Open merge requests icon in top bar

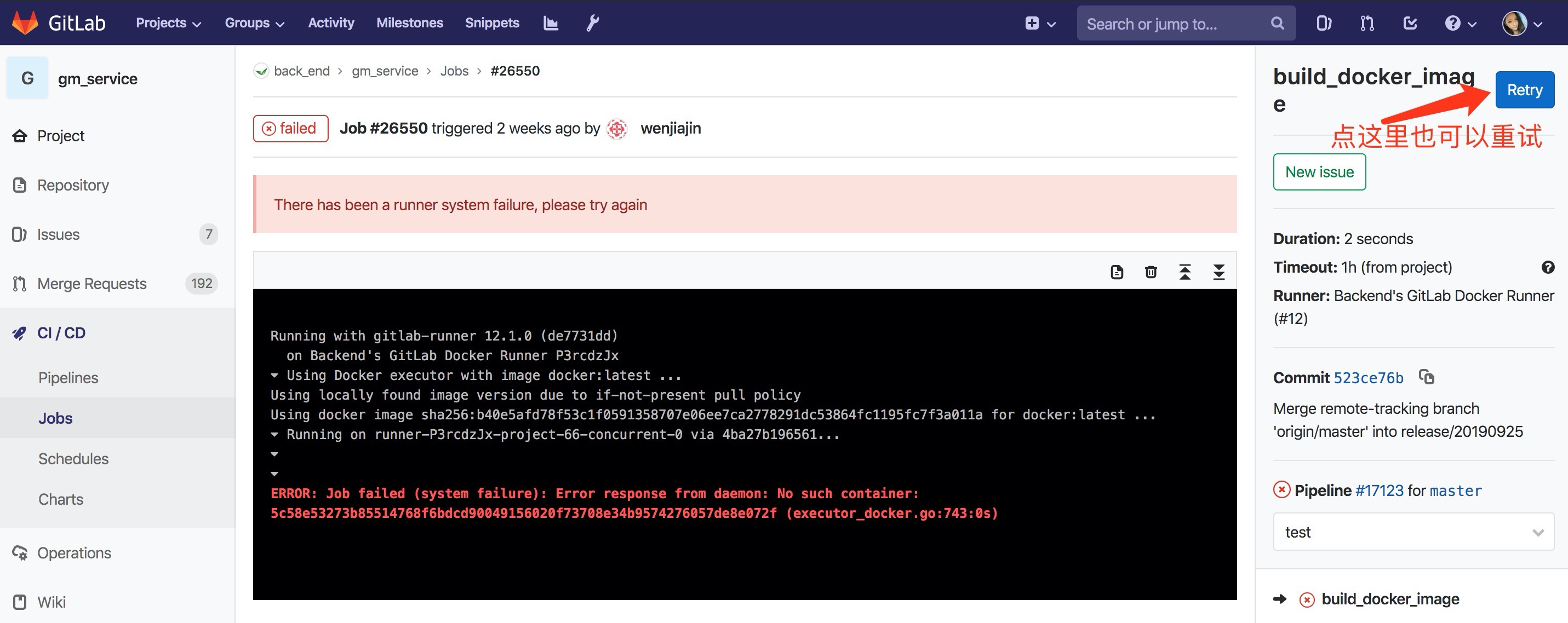coord(1367,24)
